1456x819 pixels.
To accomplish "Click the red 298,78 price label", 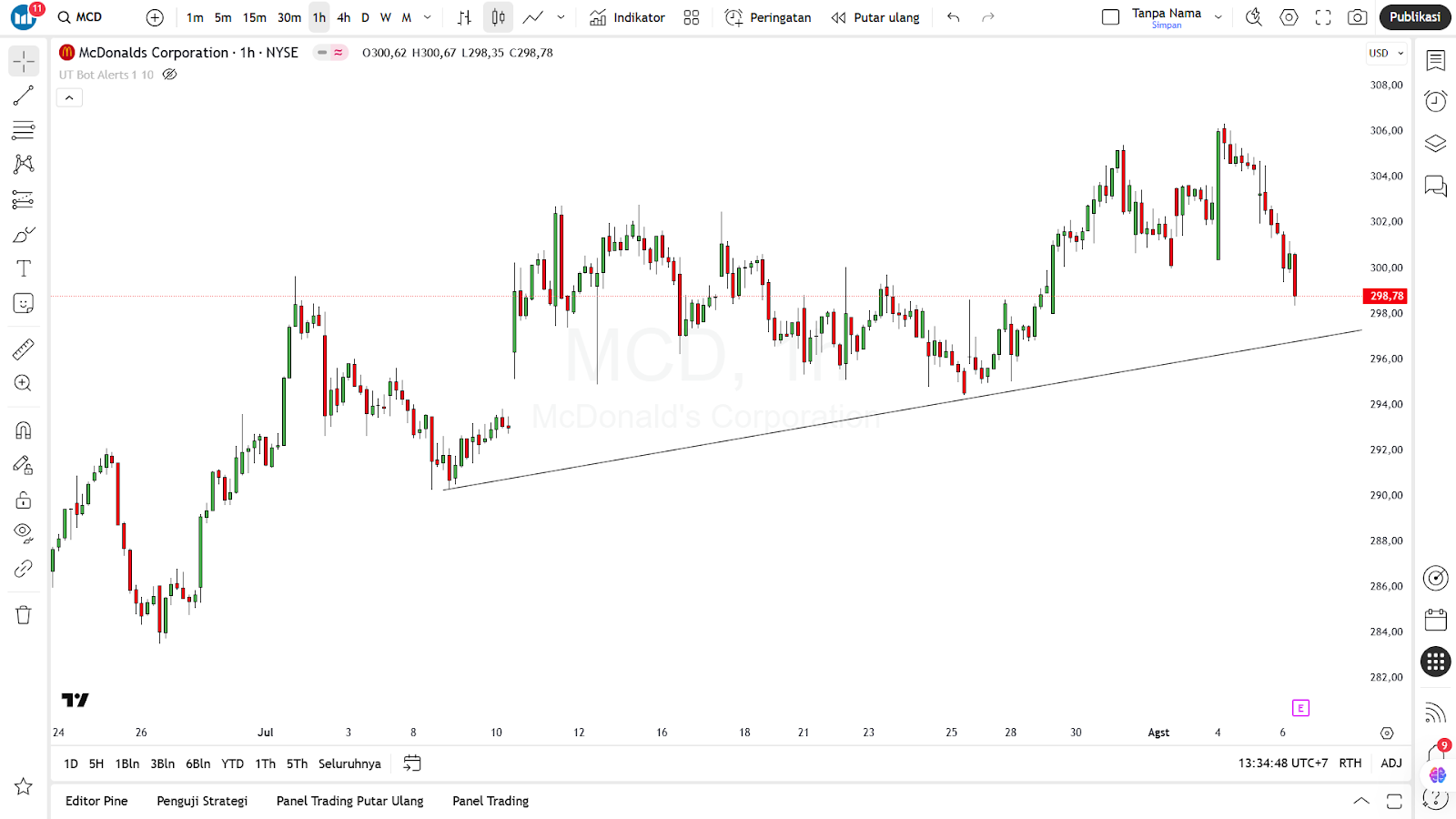I will tap(1385, 296).
